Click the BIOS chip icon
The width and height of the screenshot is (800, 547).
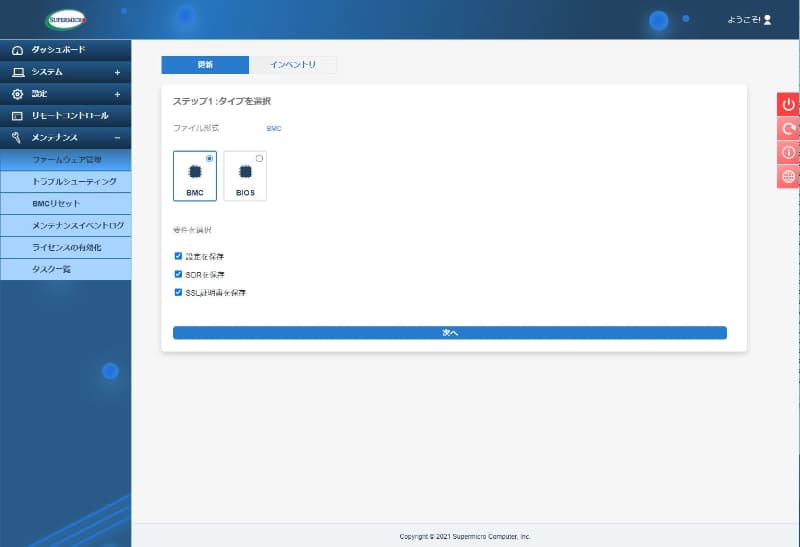point(245,171)
